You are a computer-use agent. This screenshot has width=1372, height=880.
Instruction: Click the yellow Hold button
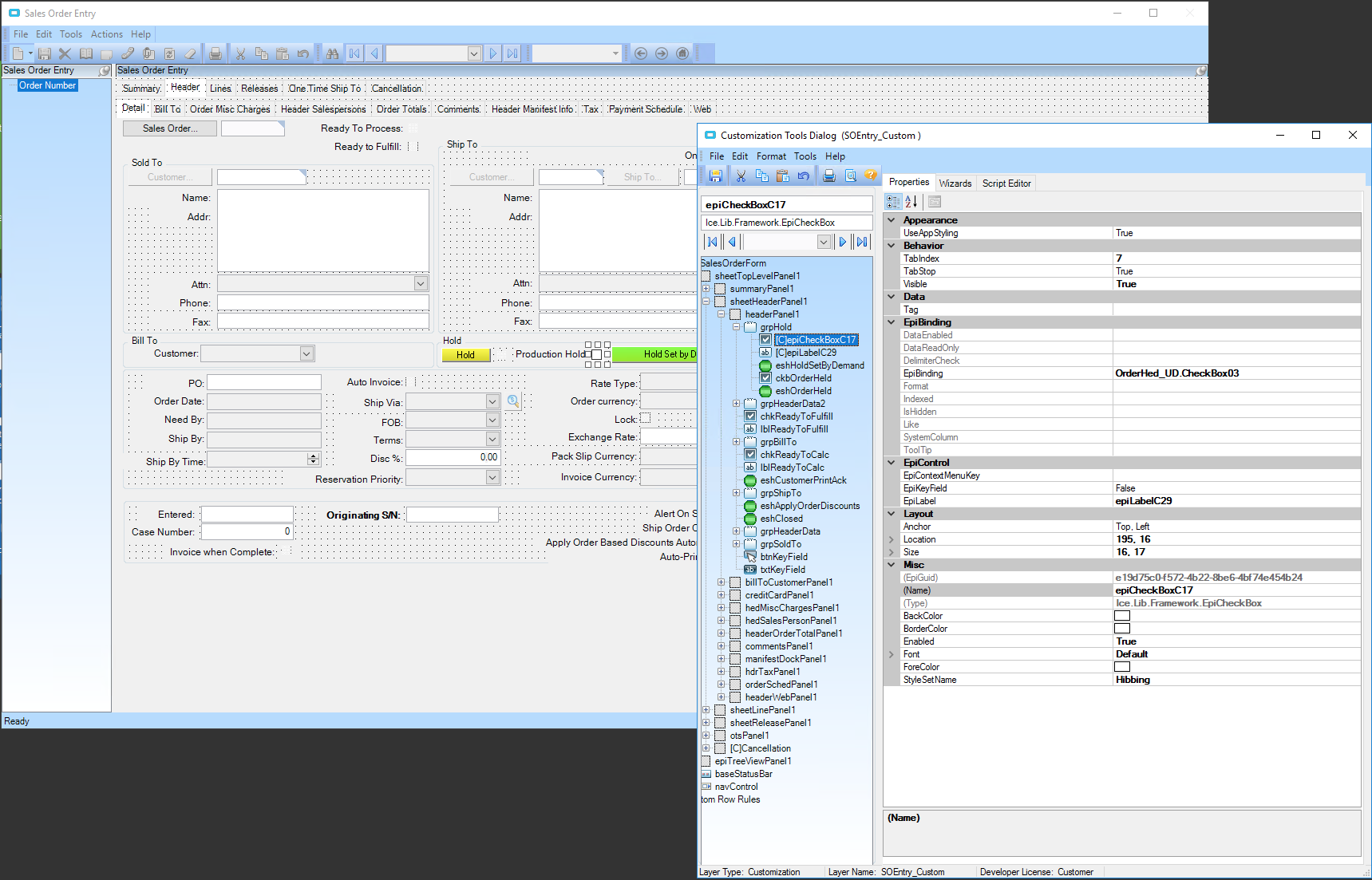(x=466, y=355)
